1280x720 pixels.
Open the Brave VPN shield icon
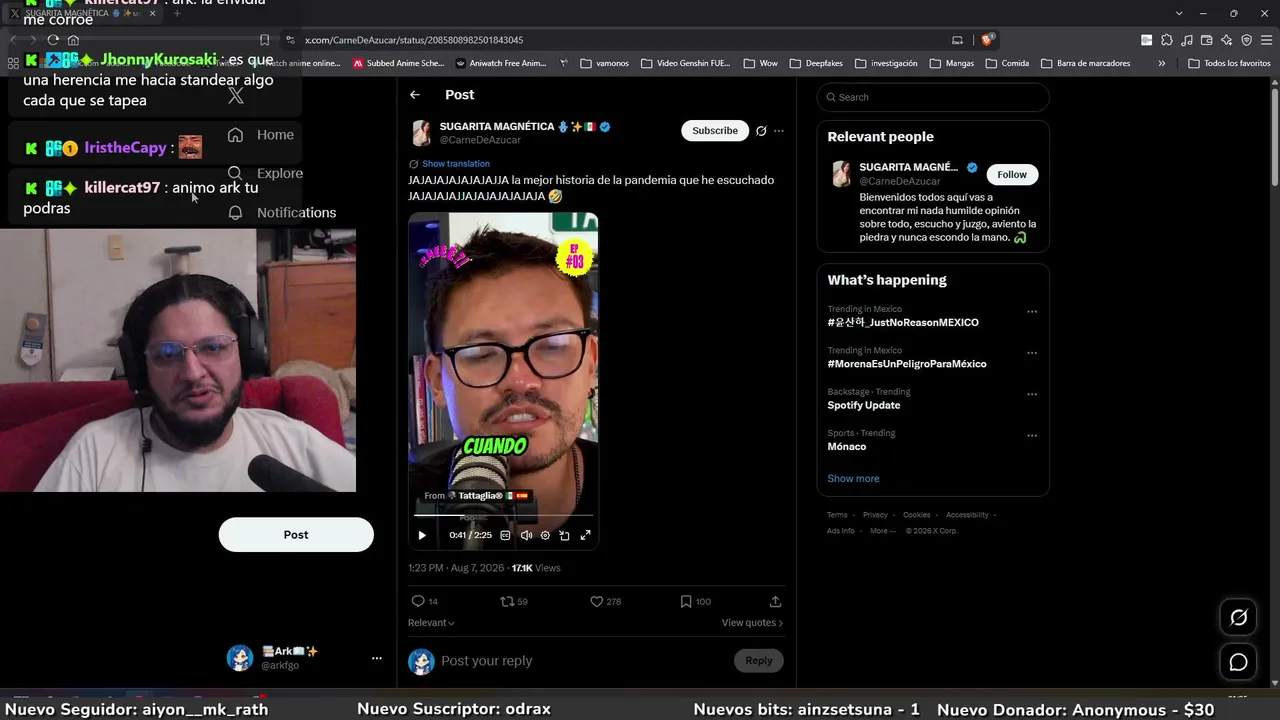1246,40
